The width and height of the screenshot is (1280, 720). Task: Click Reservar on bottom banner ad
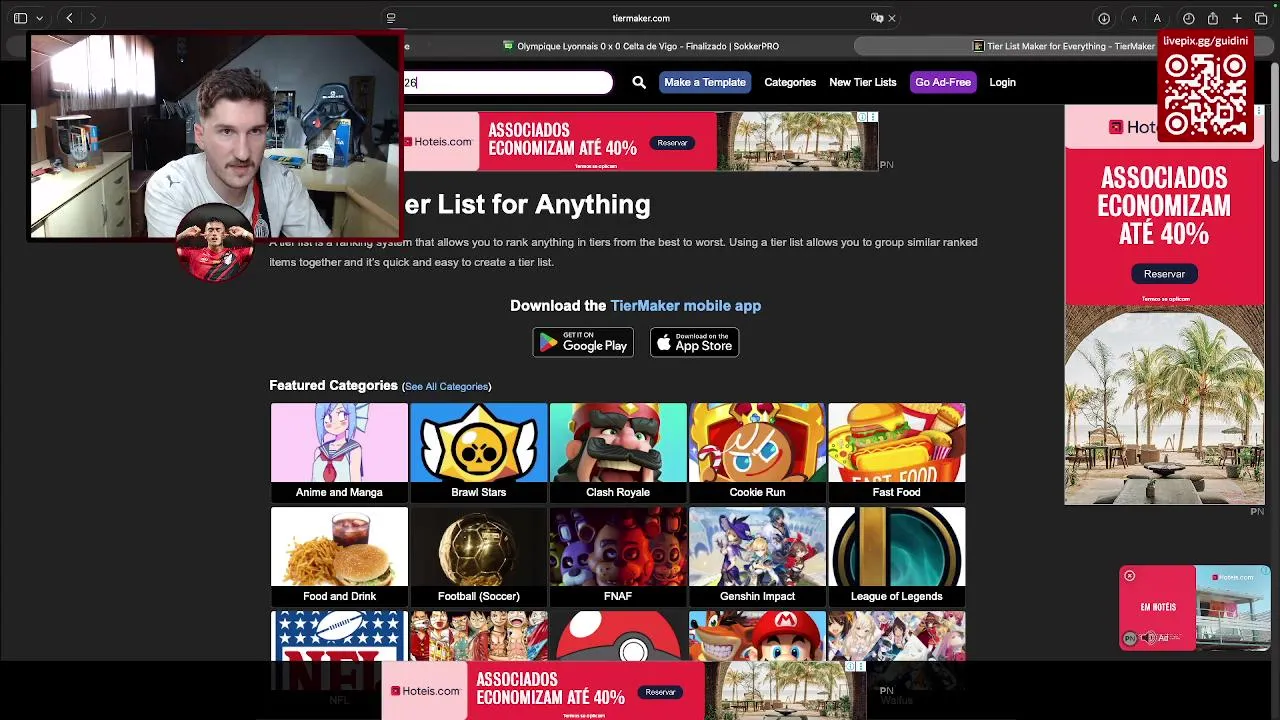(x=660, y=692)
